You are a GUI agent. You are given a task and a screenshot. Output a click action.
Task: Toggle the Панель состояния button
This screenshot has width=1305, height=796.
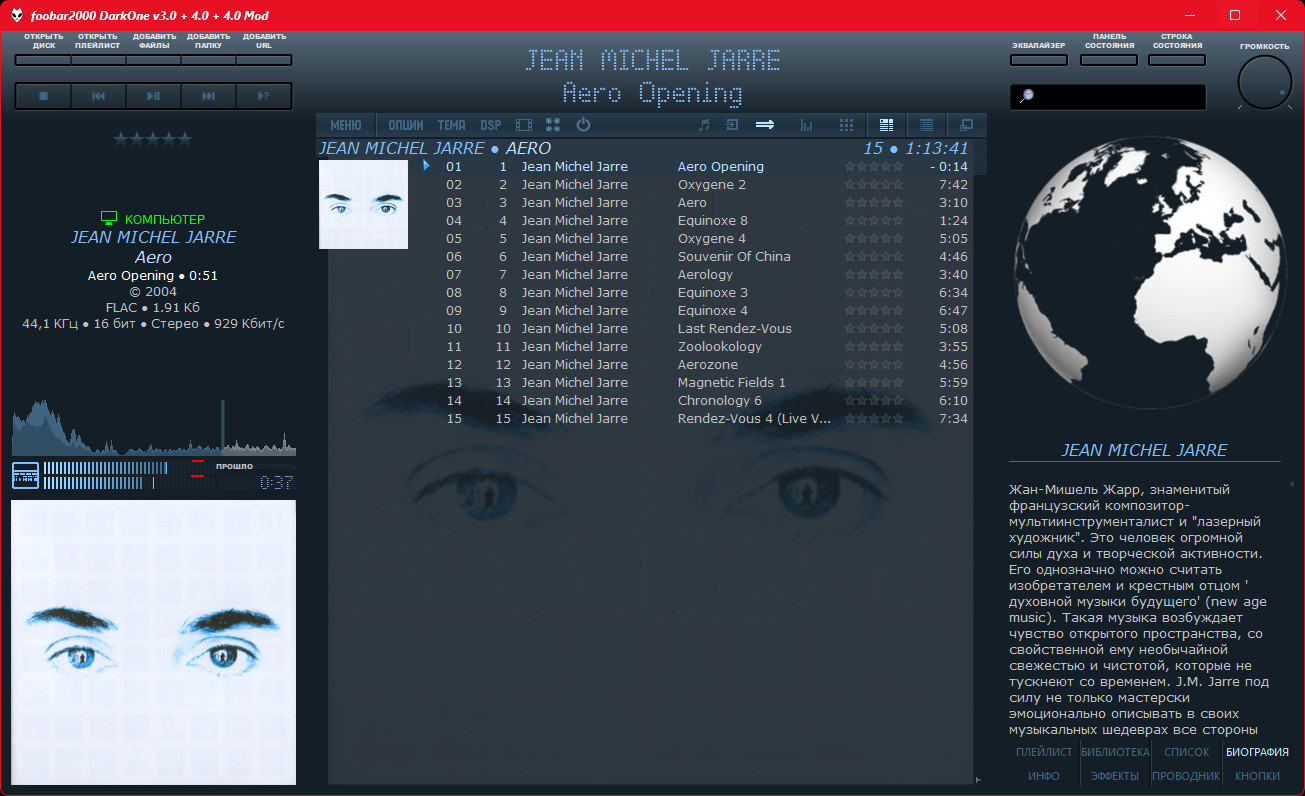(1108, 60)
